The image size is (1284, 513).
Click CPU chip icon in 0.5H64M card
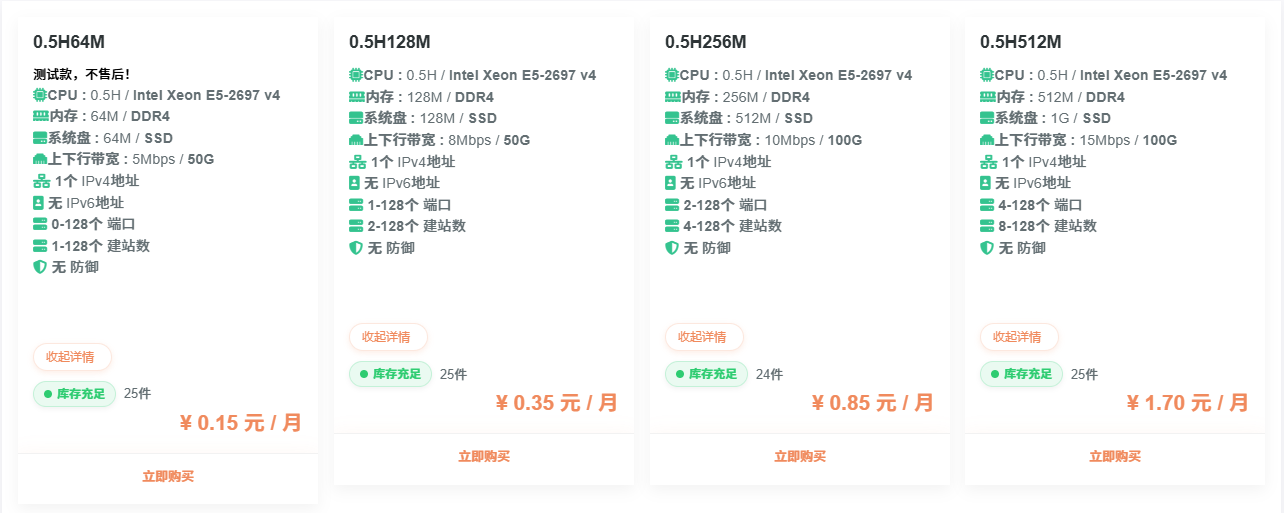click(x=40, y=95)
